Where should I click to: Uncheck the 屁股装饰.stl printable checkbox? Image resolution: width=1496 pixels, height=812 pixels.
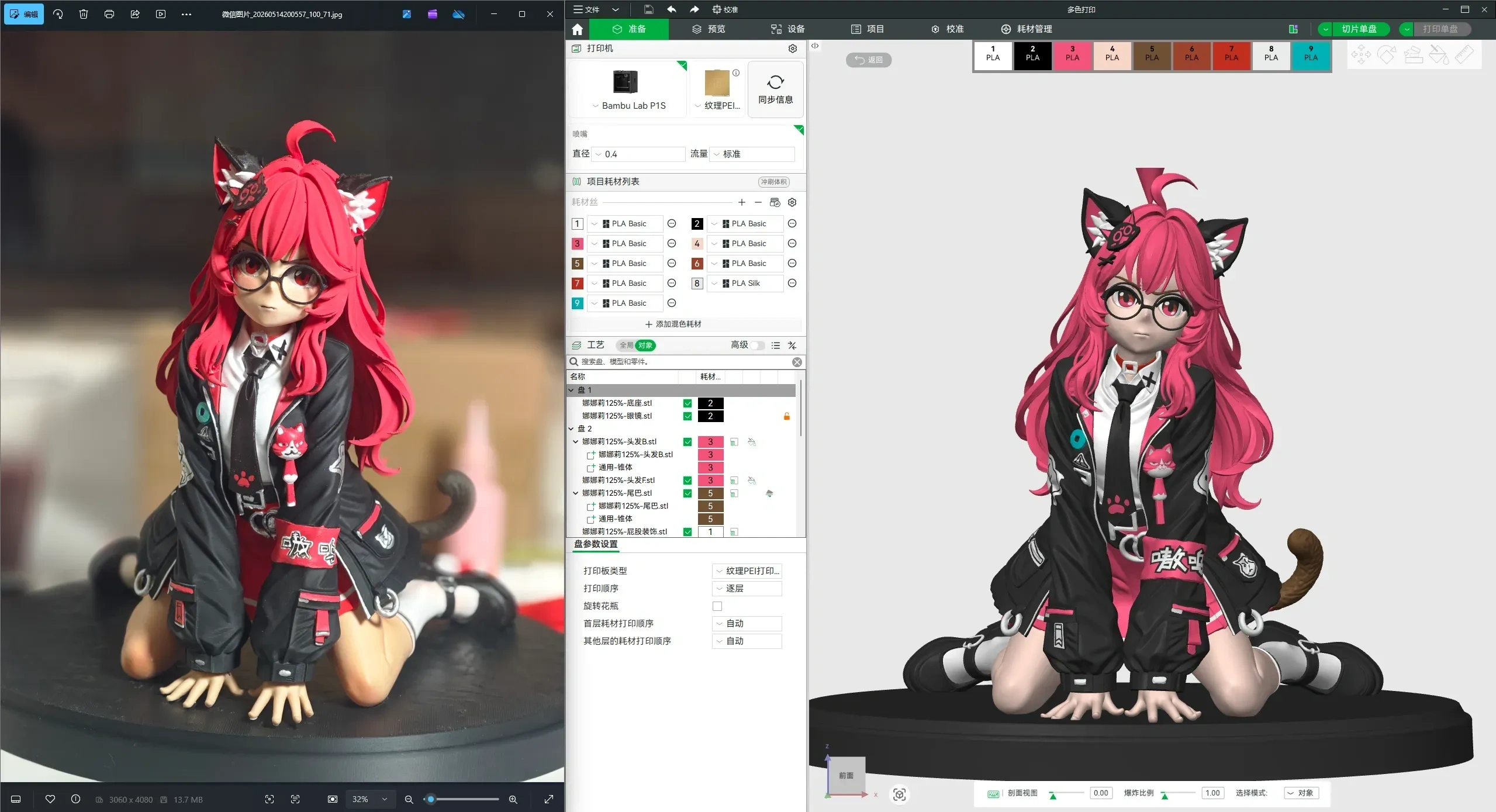click(687, 532)
